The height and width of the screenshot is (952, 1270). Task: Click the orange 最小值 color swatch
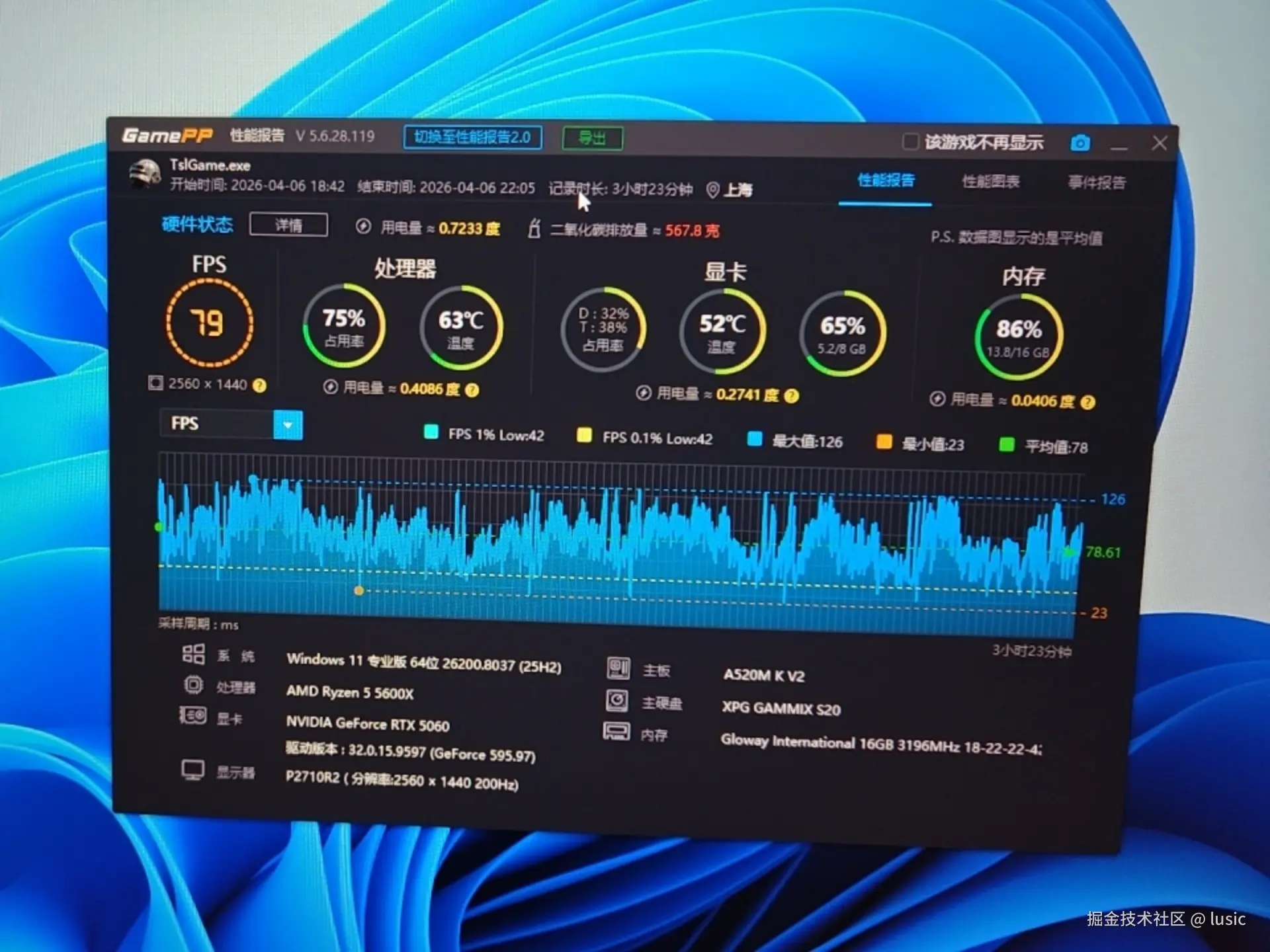[x=884, y=442]
